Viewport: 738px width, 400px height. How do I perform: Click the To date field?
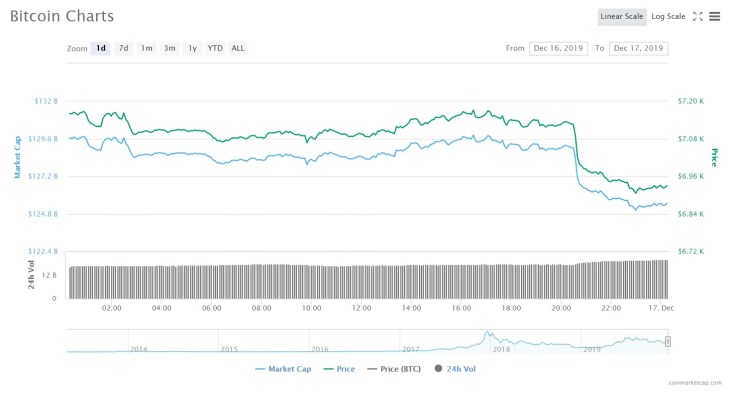(x=638, y=48)
